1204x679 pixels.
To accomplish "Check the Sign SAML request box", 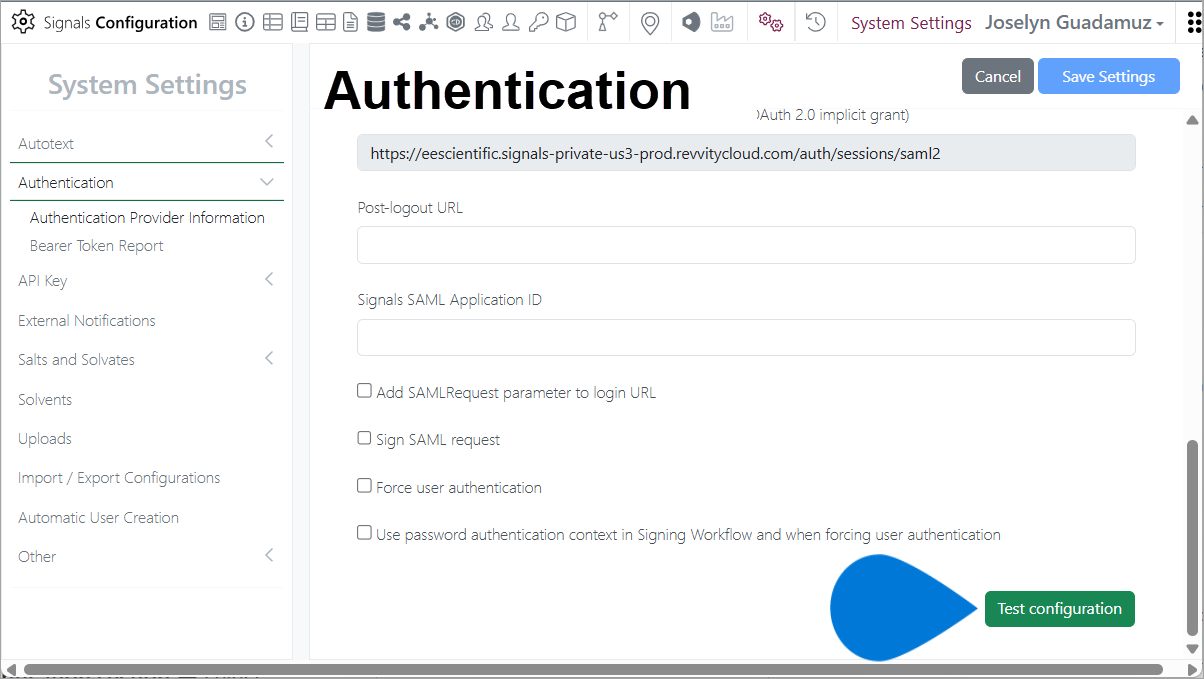I will tap(365, 438).
